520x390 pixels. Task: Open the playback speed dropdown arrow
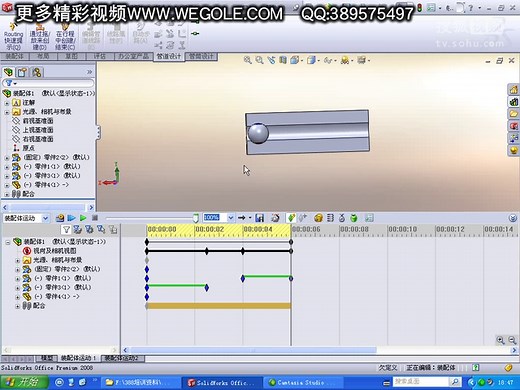point(230,218)
